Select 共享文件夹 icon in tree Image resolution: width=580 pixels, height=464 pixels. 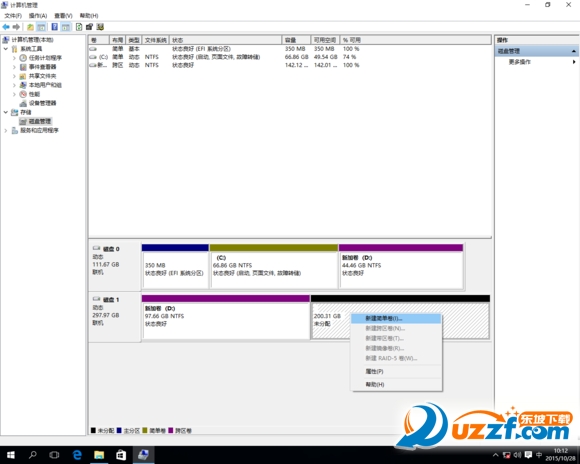point(23,76)
